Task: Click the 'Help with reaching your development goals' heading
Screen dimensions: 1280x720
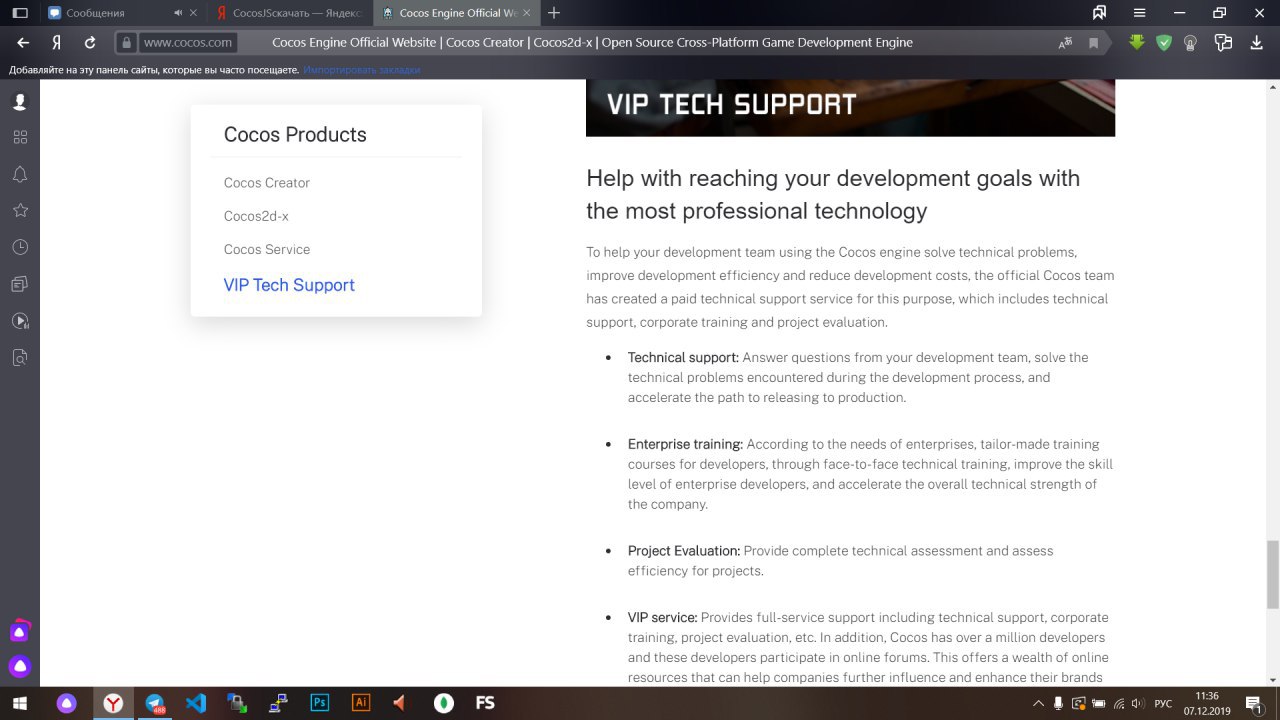Action: 833,194
